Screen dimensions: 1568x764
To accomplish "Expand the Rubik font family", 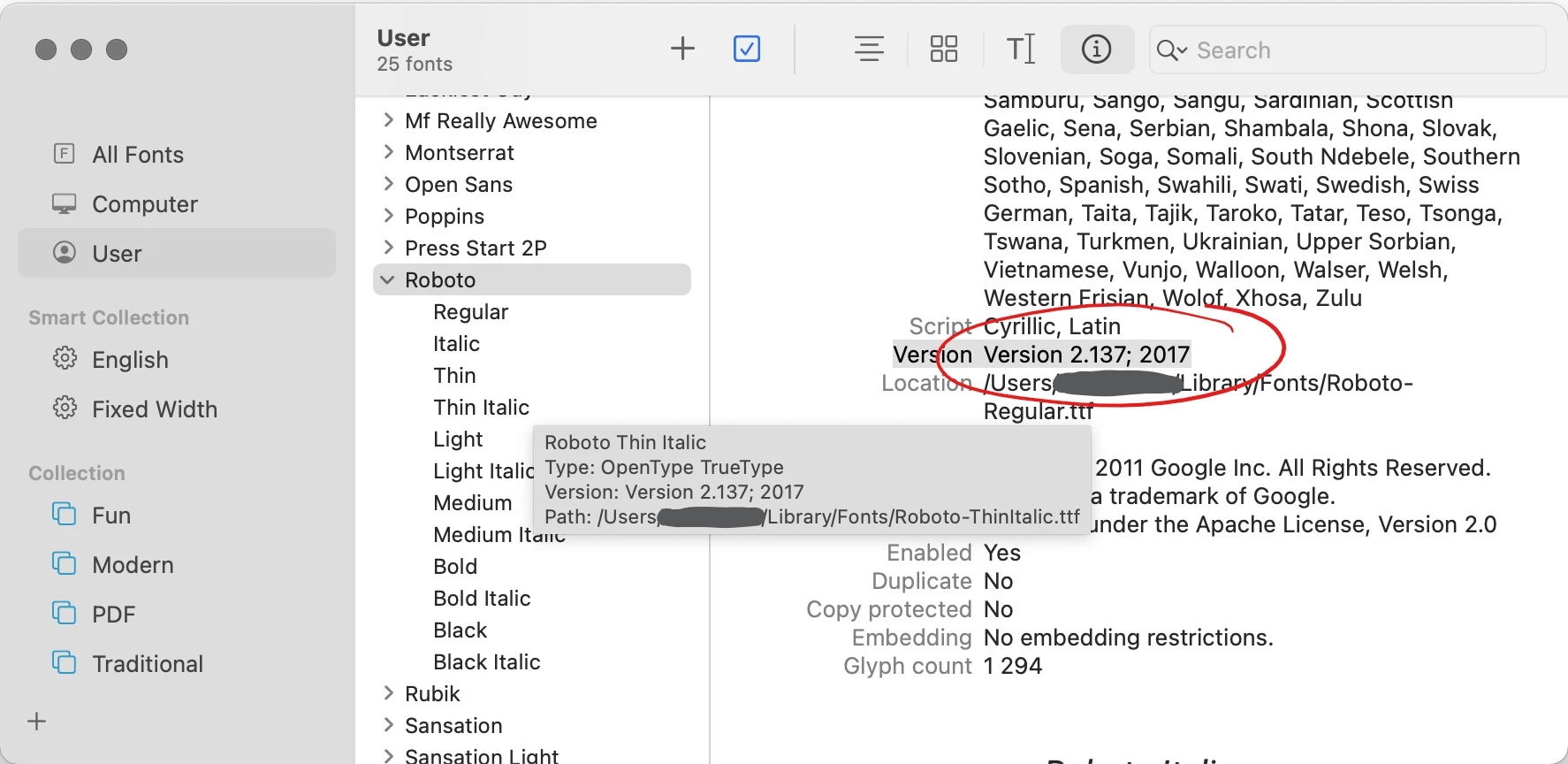I will tap(388, 693).
